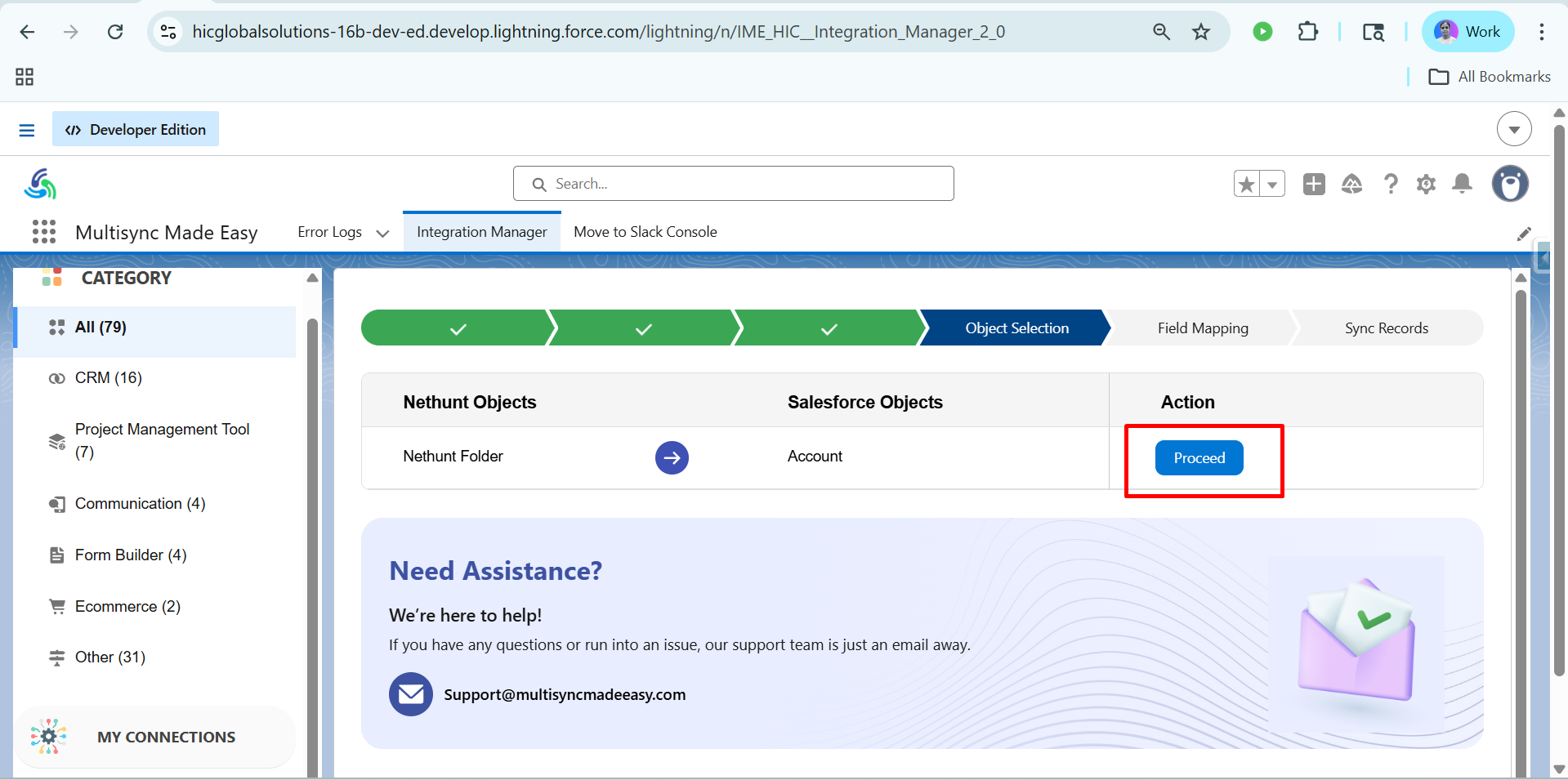Select the Object Selection step
This screenshot has width=1568, height=780.
tap(1016, 328)
